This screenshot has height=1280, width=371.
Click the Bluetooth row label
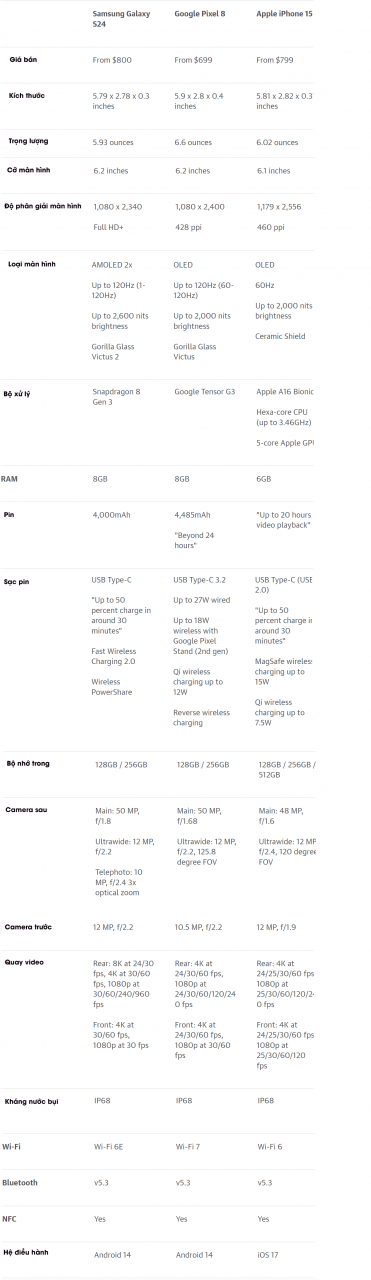click(x=20, y=1182)
